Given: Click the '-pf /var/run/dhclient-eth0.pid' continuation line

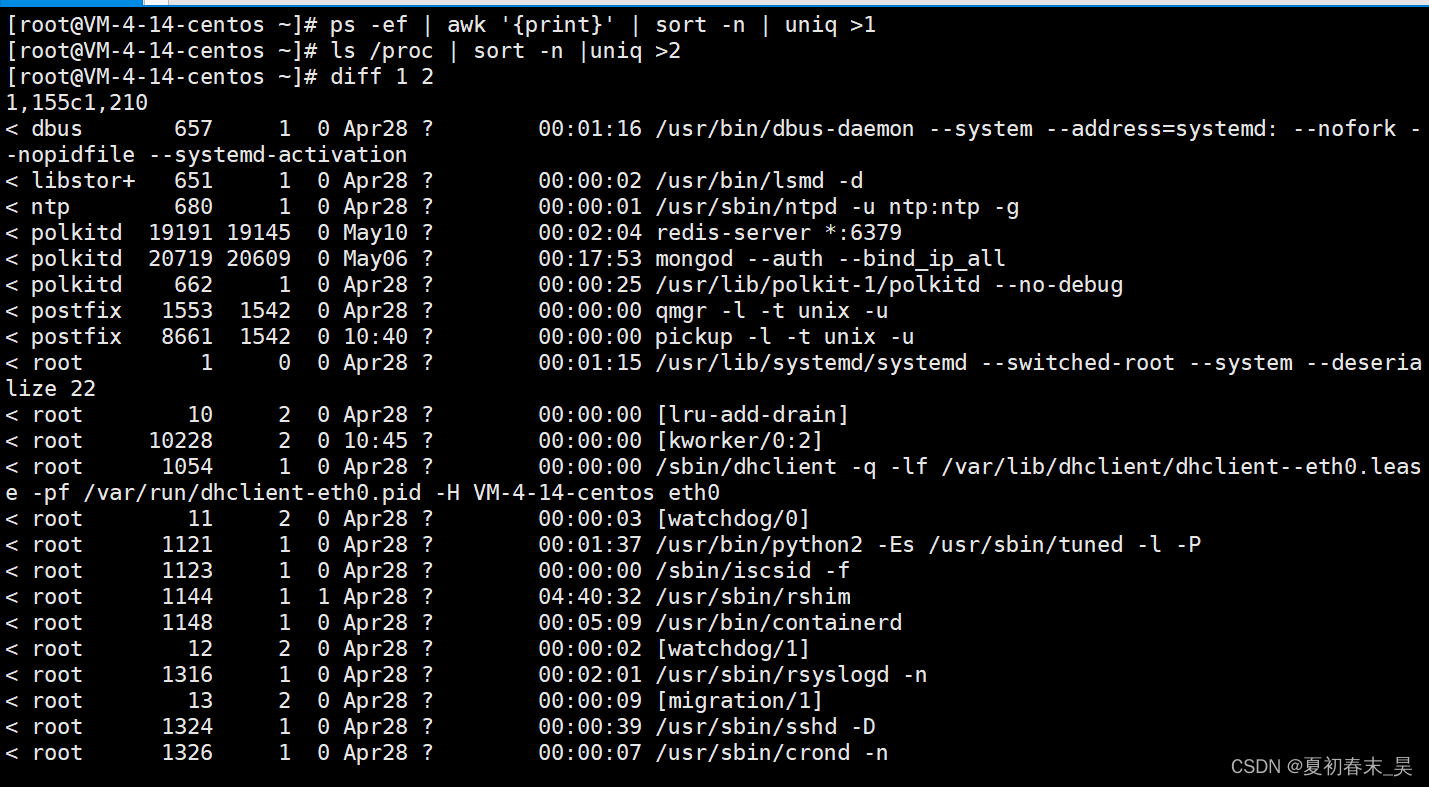Looking at the screenshot, I should coord(363,492).
